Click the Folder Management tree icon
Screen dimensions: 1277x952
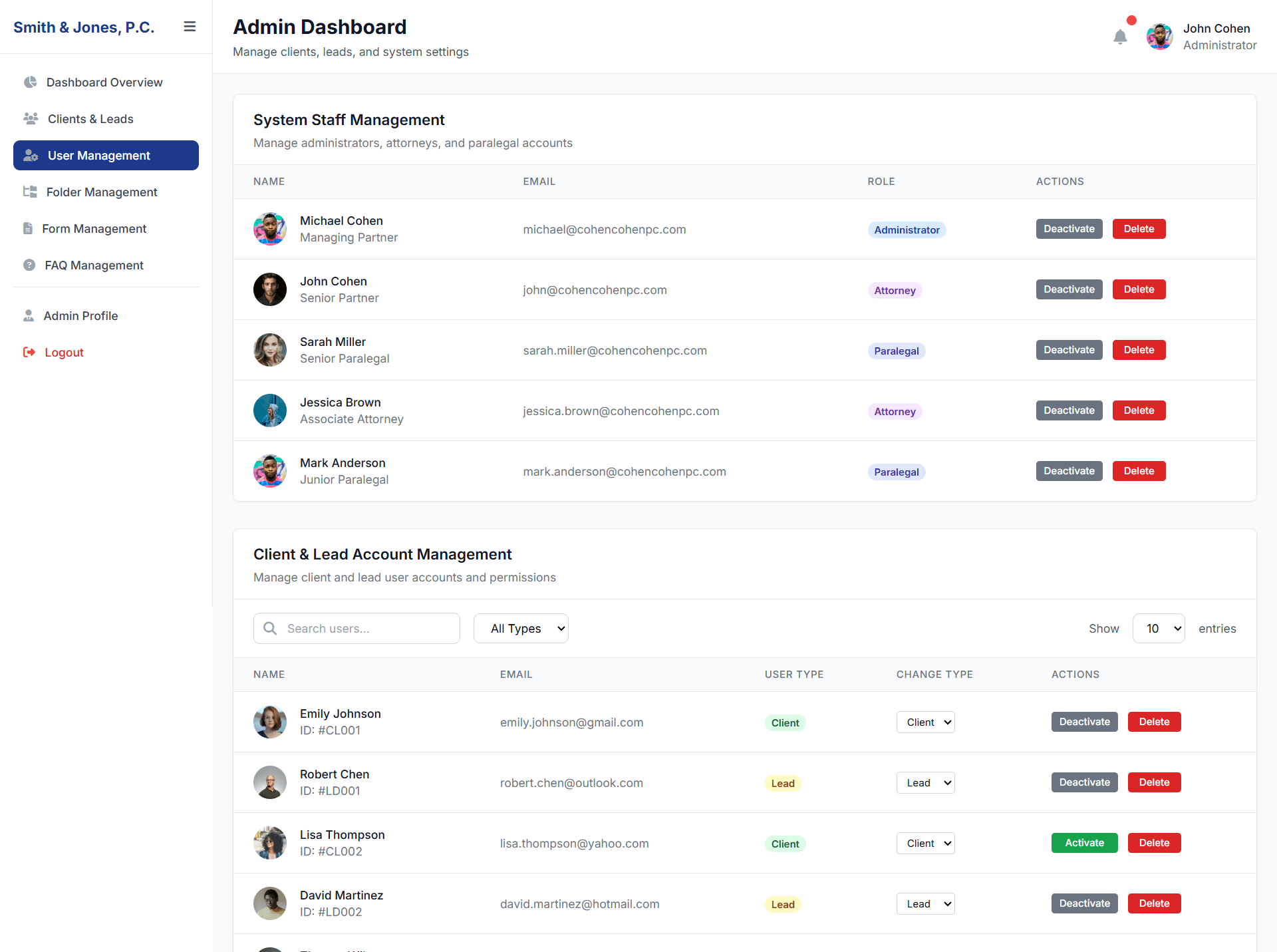30,192
